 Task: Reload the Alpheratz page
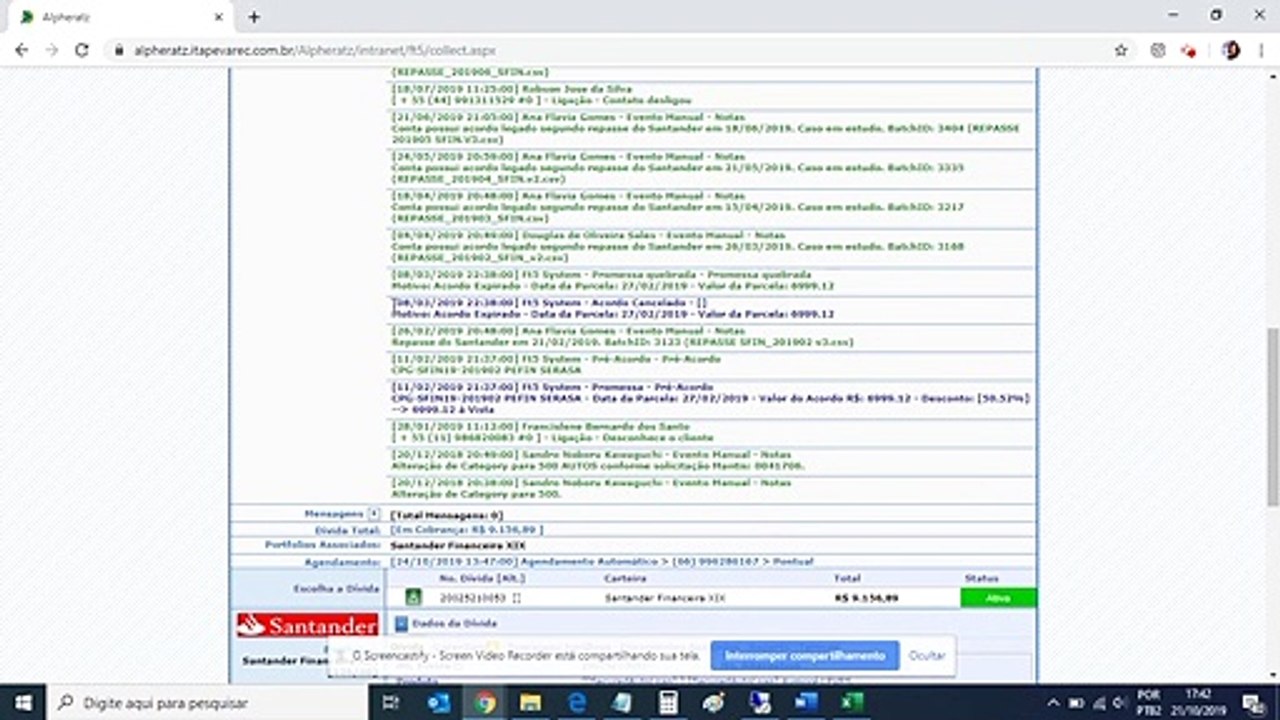pyautogui.click(x=82, y=50)
